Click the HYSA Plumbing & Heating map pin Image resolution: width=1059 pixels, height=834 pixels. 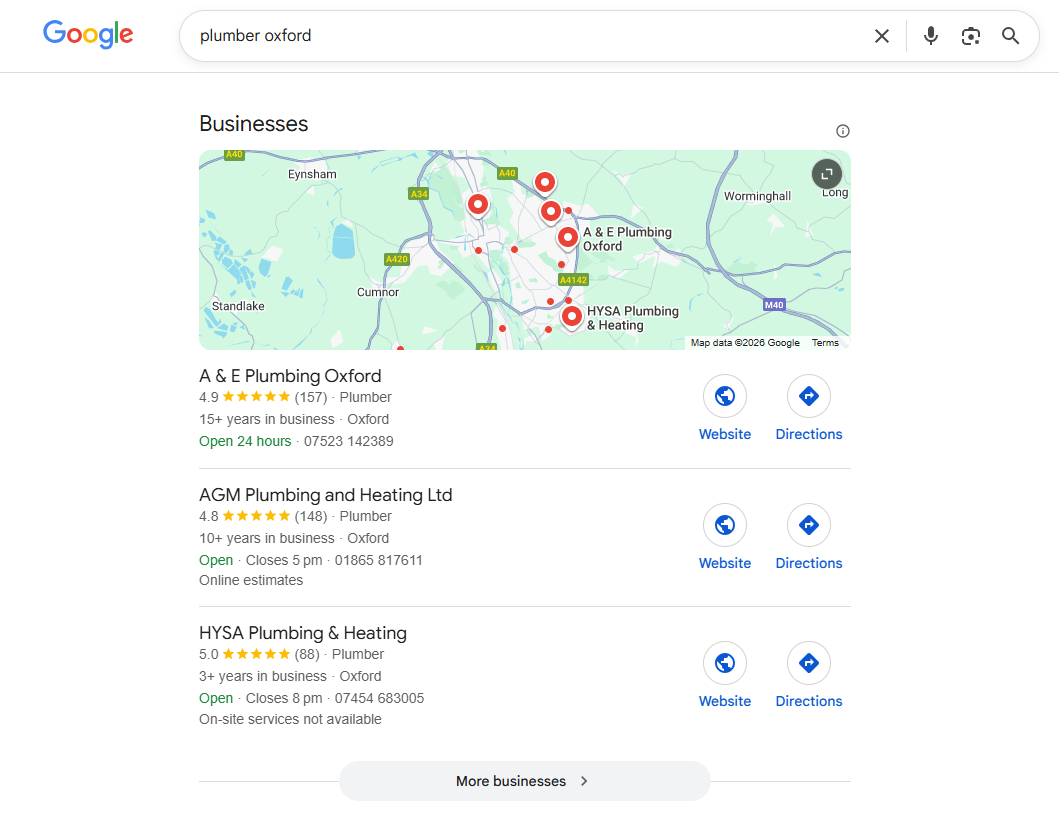[571, 316]
